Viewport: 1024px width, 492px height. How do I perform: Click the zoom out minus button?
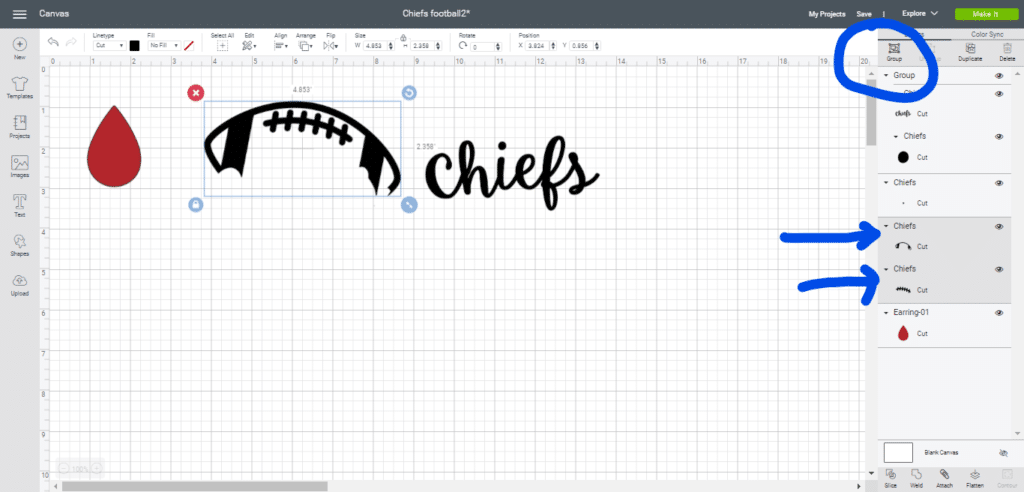[x=63, y=468]
